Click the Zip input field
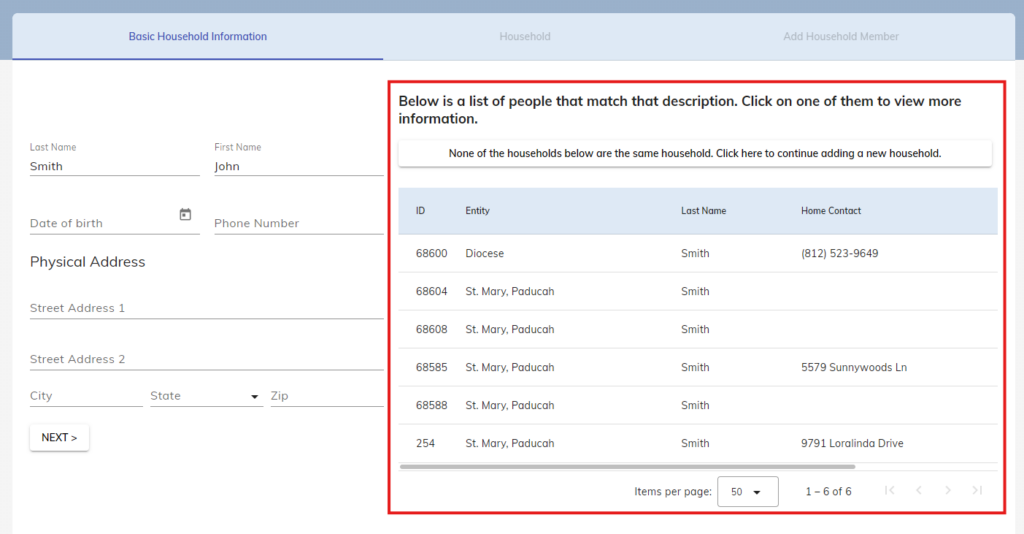This screenshot has height=534, width=1024. (327, 396)
